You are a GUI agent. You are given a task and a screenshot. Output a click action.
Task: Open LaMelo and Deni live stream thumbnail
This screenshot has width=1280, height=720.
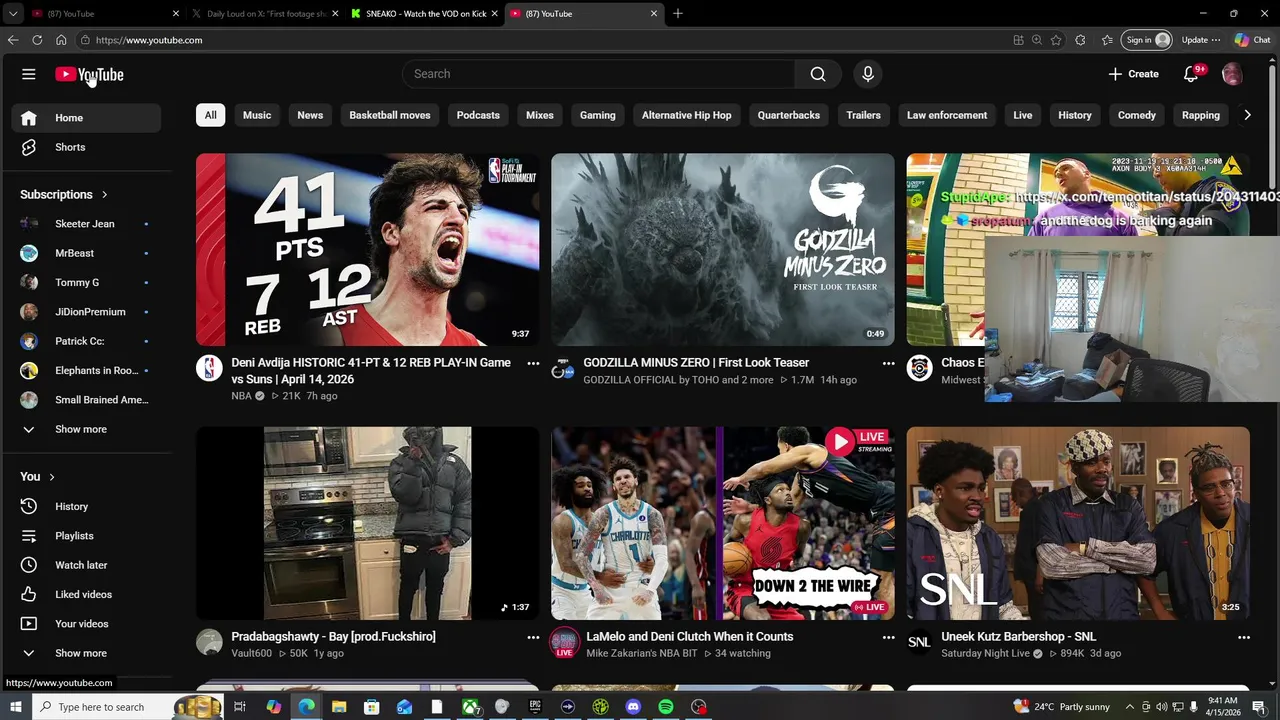tap(723, 523)
